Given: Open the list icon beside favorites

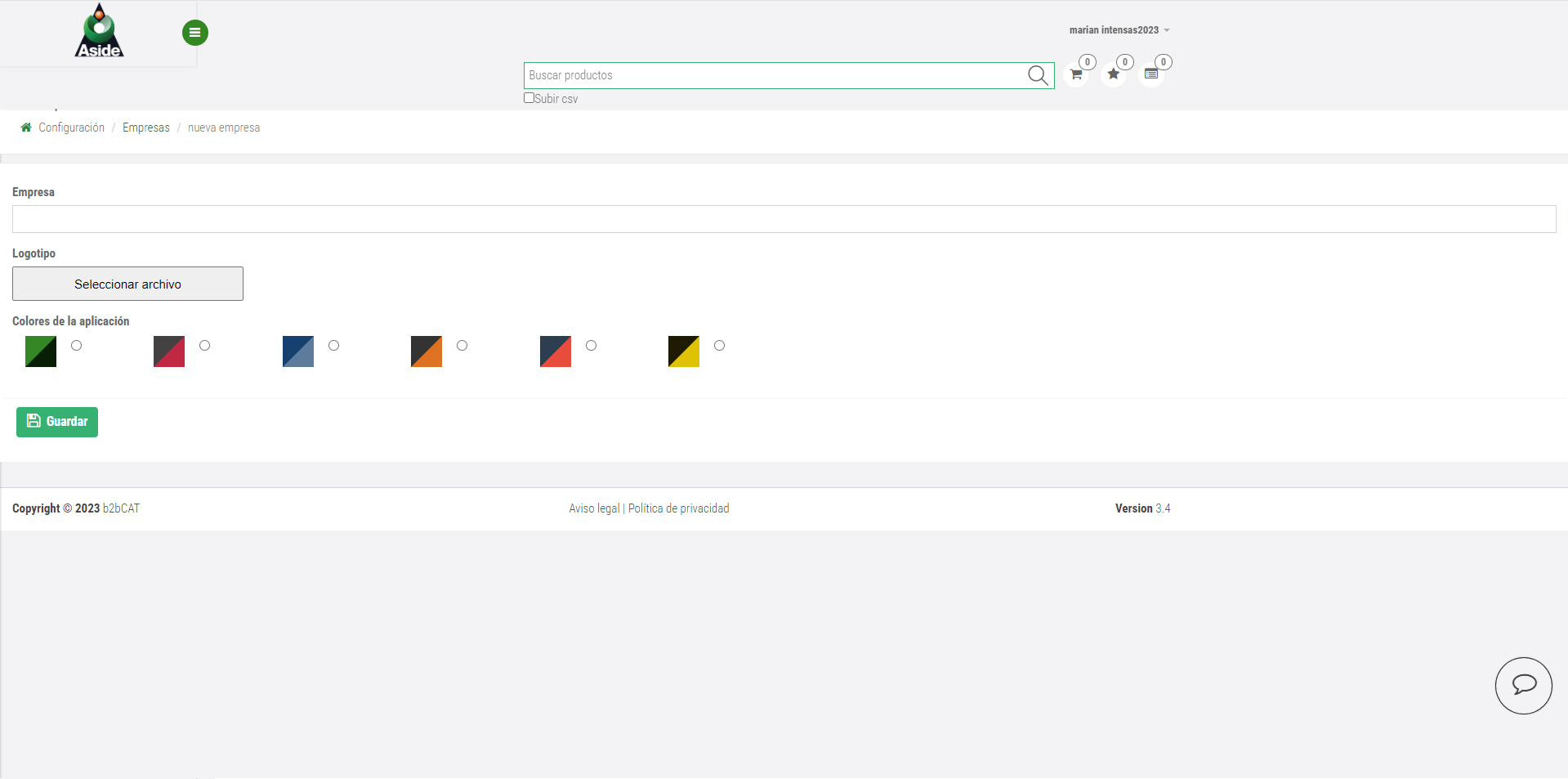Looking at the screenshot, I should coord(1150,74).
